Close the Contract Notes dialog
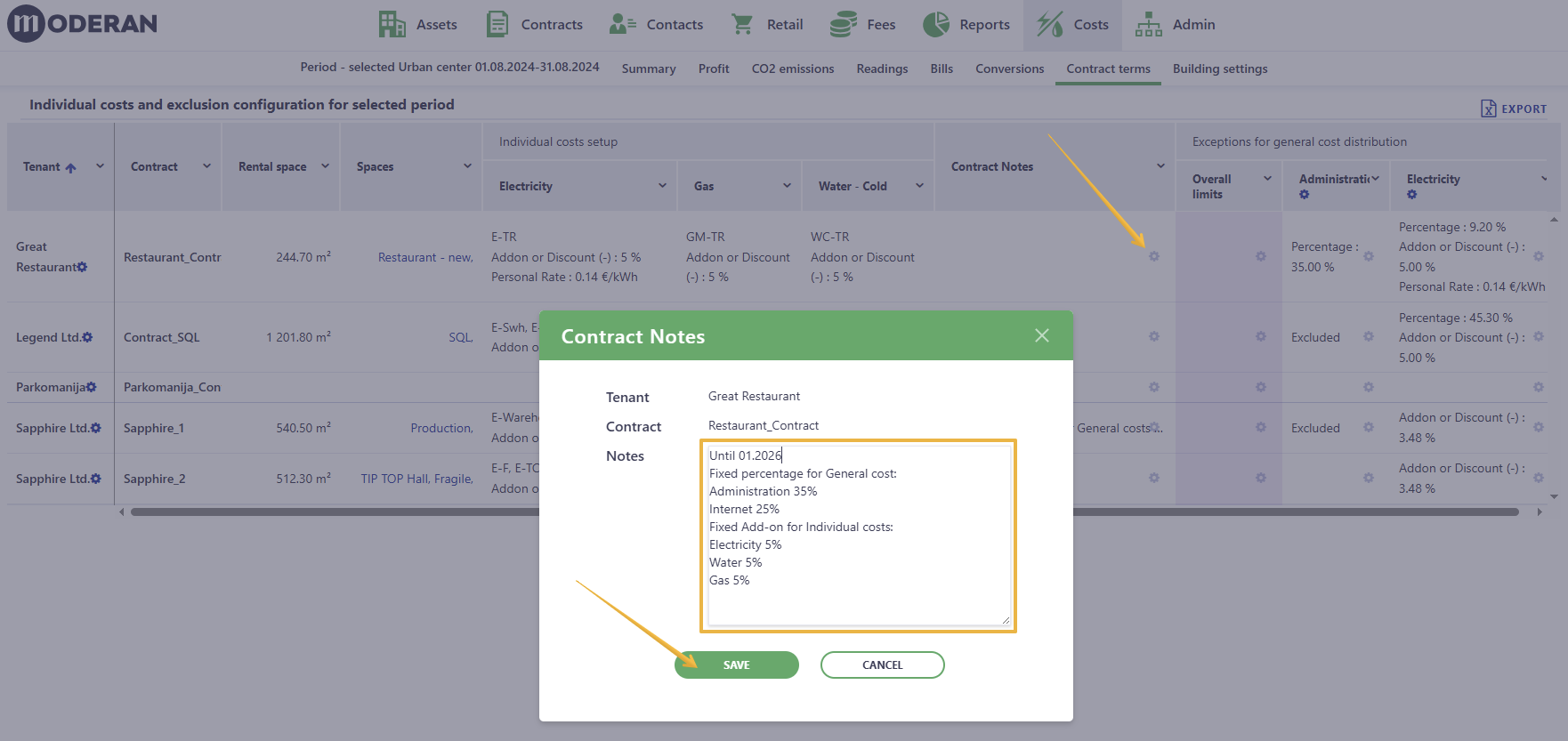 click(1042, 335)
